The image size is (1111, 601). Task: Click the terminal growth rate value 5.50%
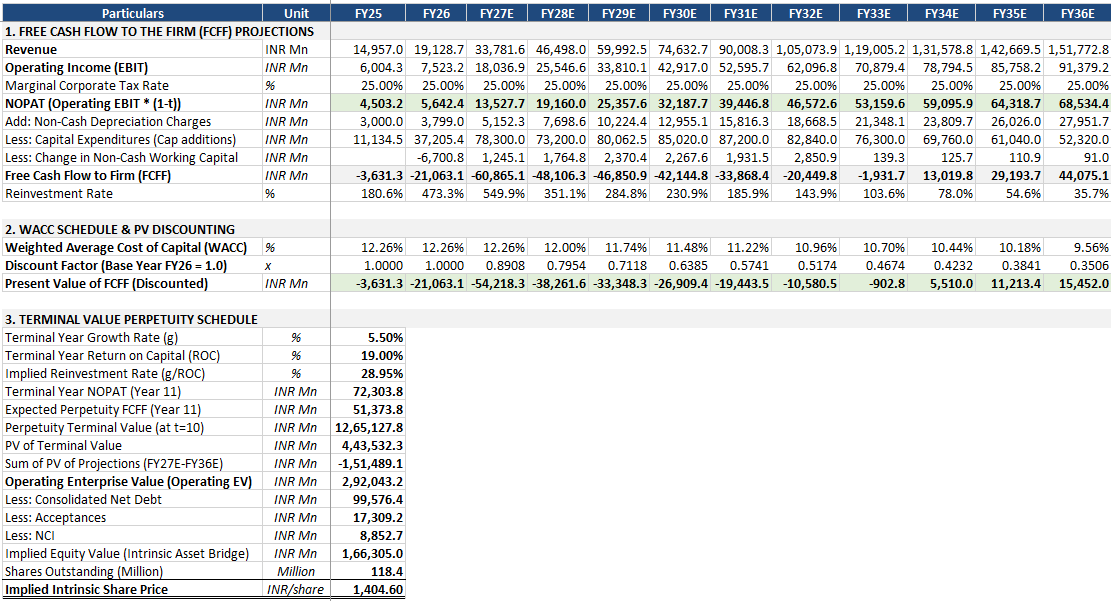385,337
